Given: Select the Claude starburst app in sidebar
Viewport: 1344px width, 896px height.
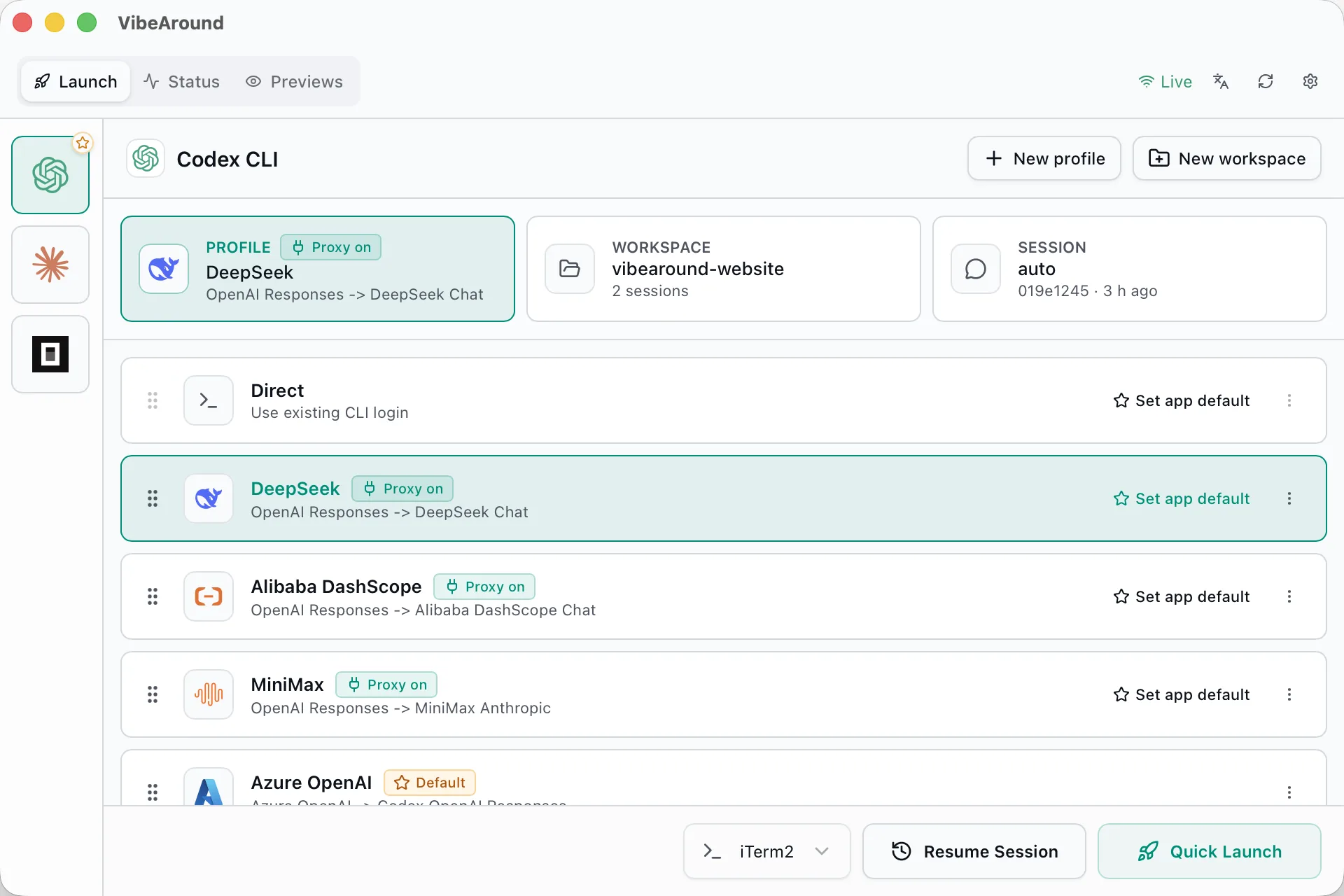Looking at the screenshot, I should [x=50, y=265].
